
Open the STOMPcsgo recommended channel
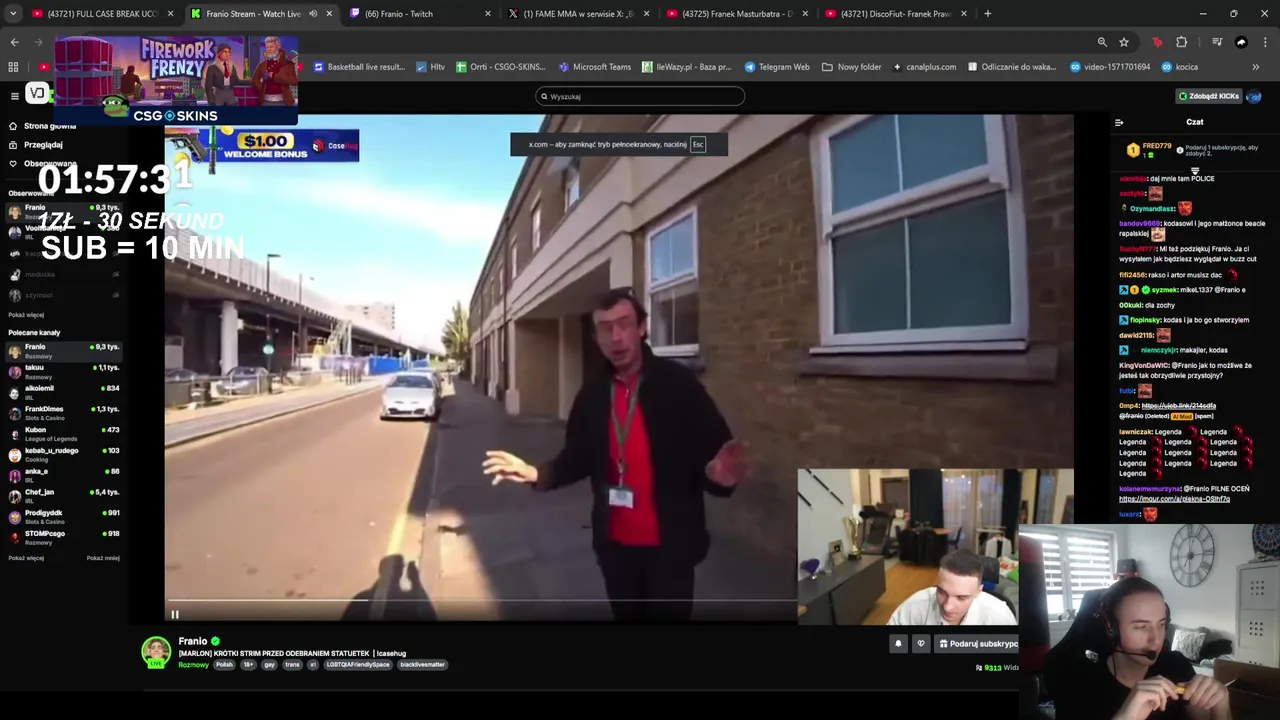[65, 538]
